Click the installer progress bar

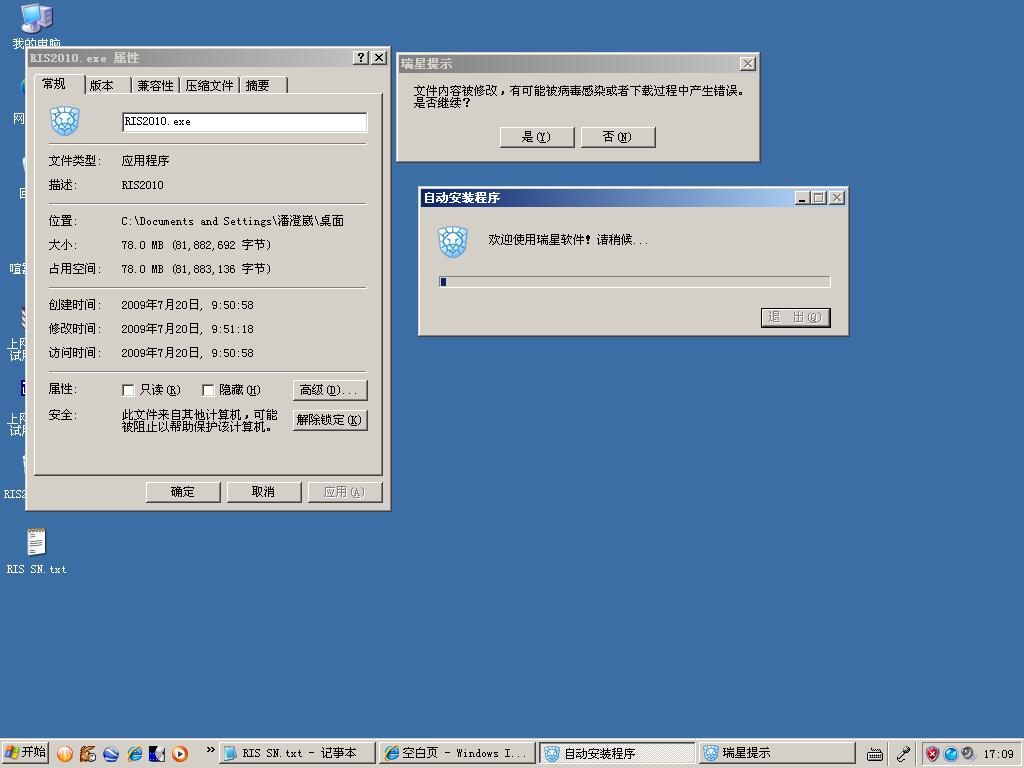[634, 282]
